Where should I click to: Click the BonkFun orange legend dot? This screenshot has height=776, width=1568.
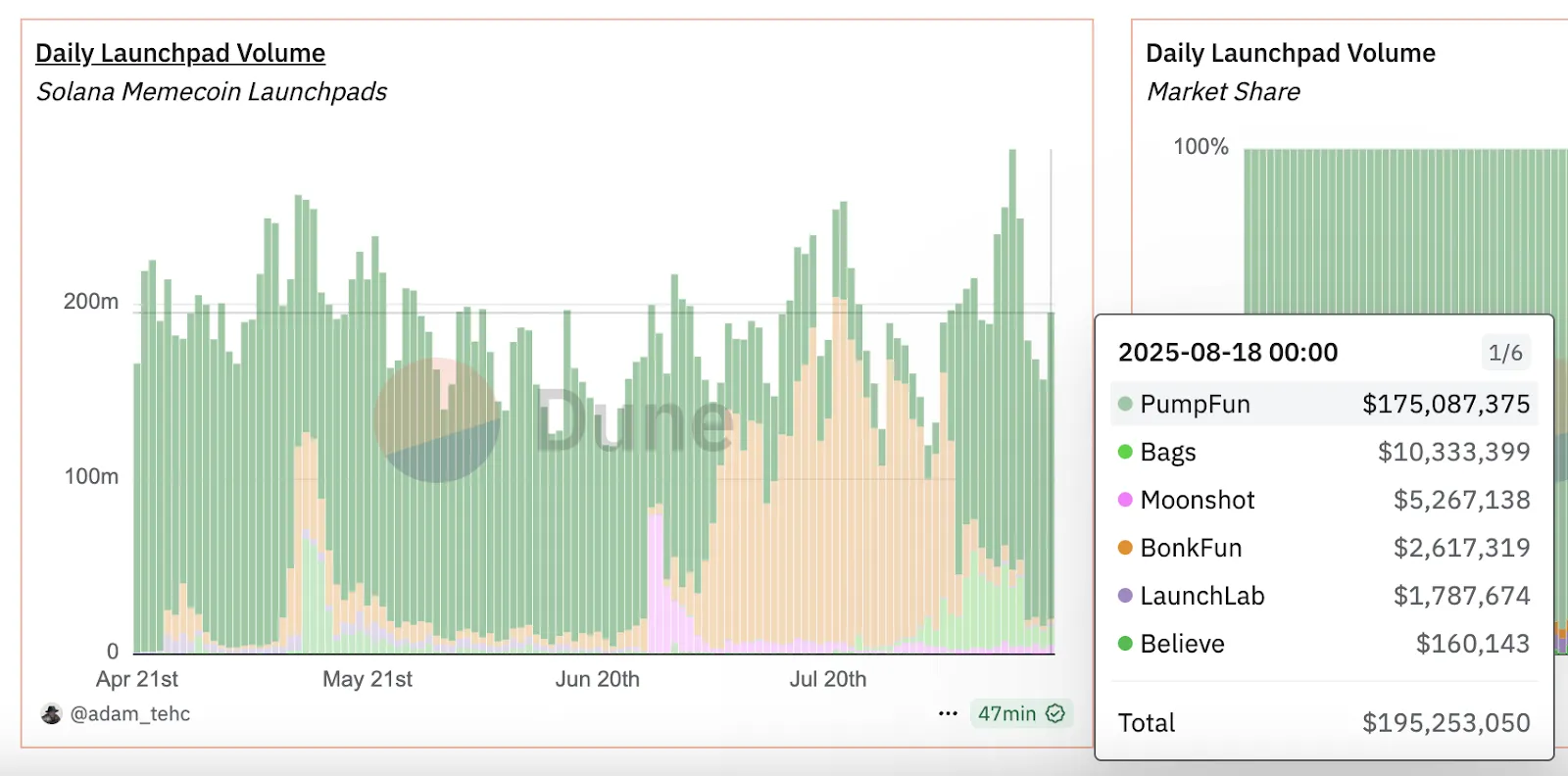(1125, 548)
